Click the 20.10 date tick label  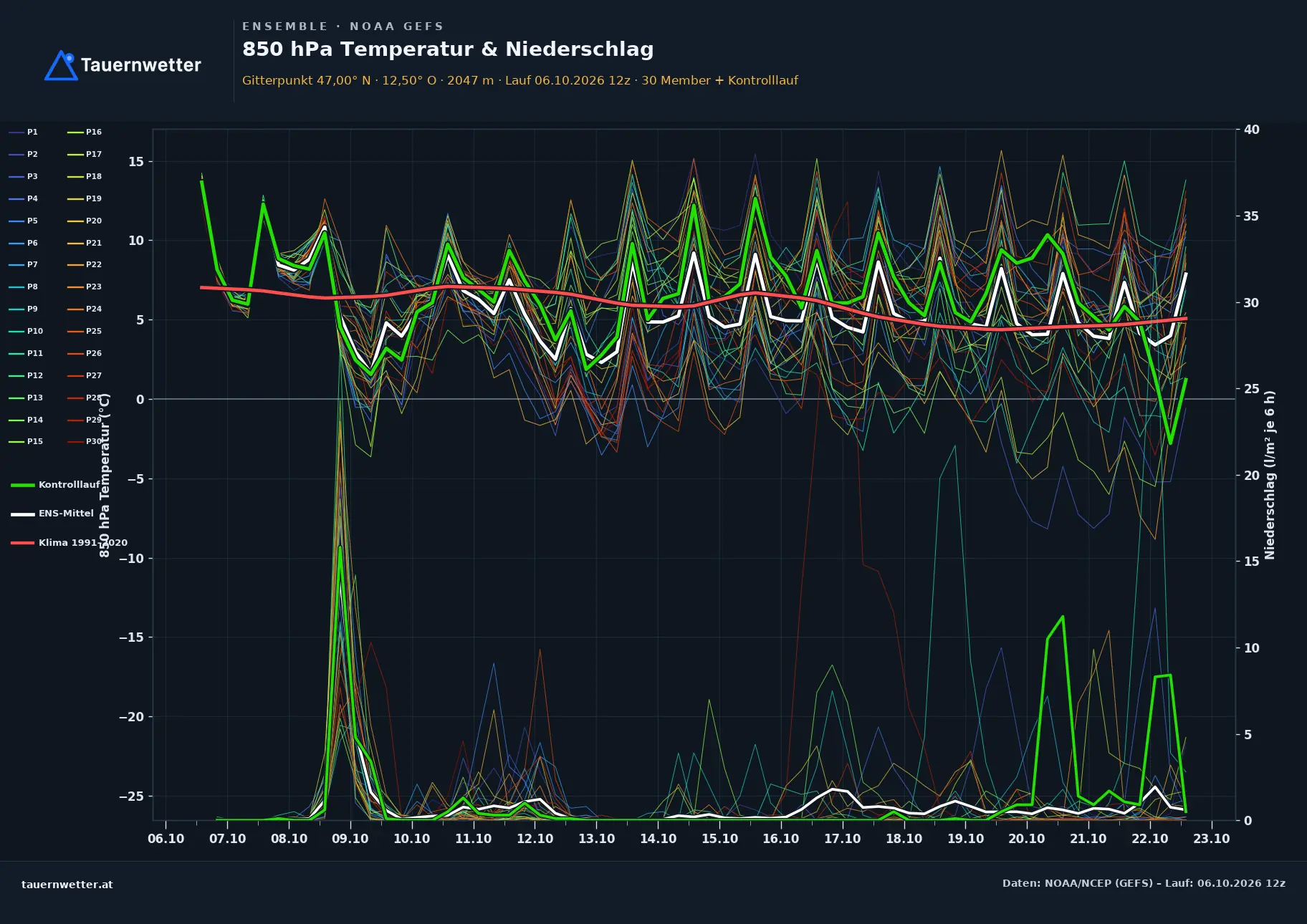coord(1027,839)
